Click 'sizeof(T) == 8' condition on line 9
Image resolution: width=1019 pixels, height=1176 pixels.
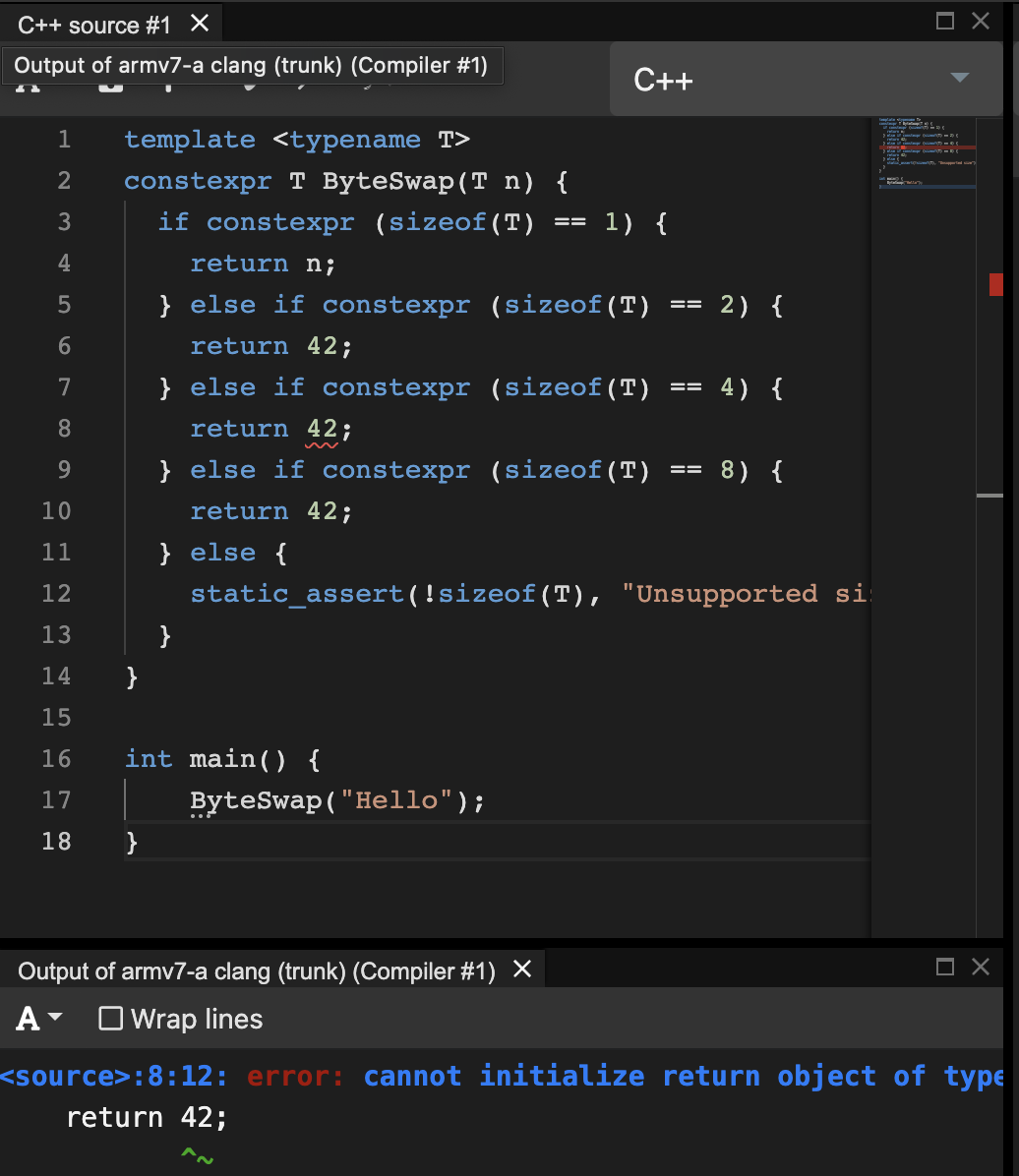click(x=619, y=470)
